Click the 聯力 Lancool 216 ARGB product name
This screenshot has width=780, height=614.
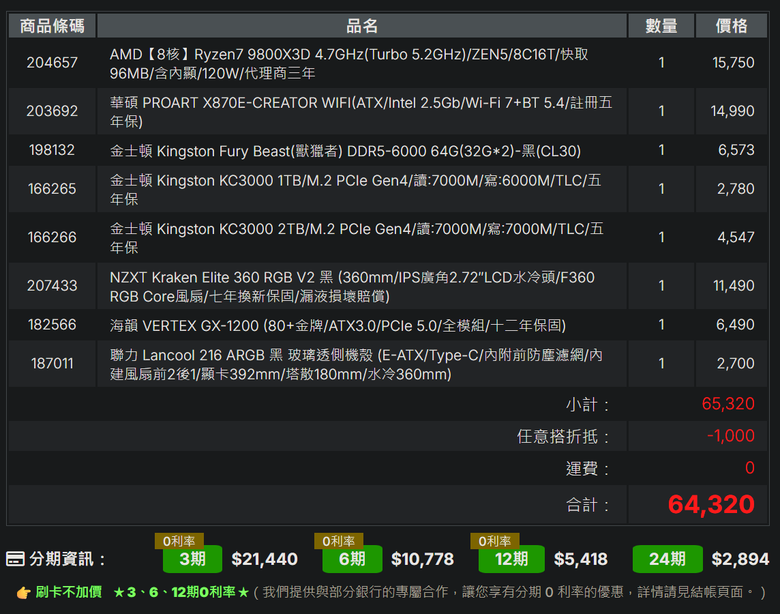pos(356,365)
